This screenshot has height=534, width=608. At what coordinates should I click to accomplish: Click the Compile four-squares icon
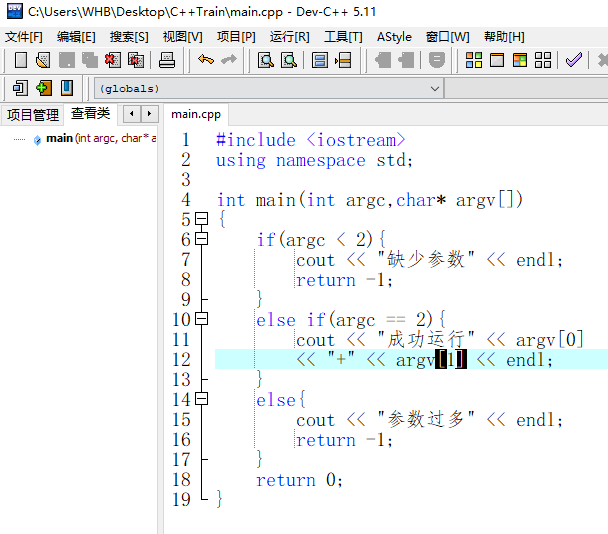pos(474,60)
